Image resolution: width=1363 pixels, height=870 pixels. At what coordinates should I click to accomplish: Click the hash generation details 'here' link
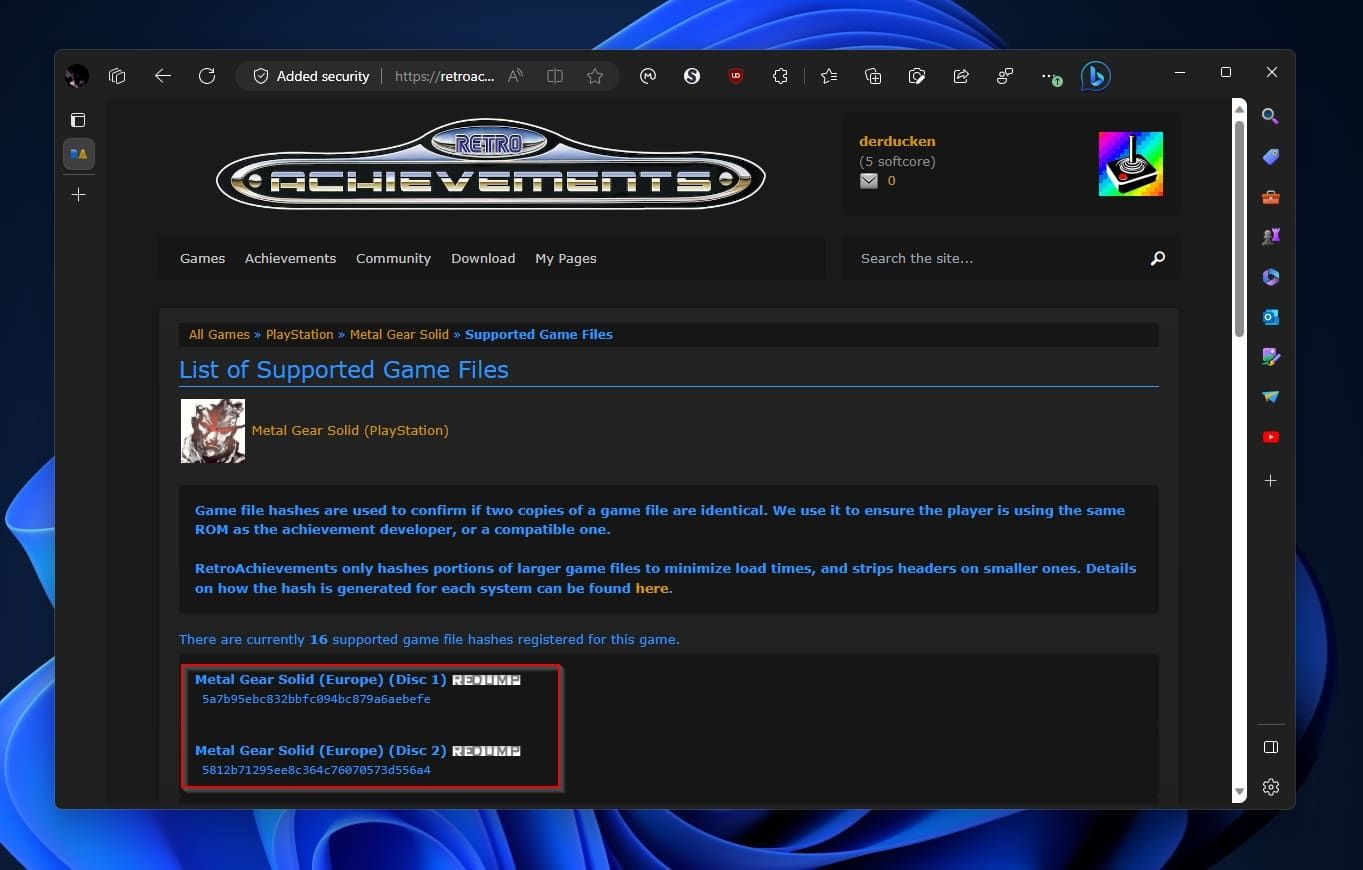tap(651, 588)
